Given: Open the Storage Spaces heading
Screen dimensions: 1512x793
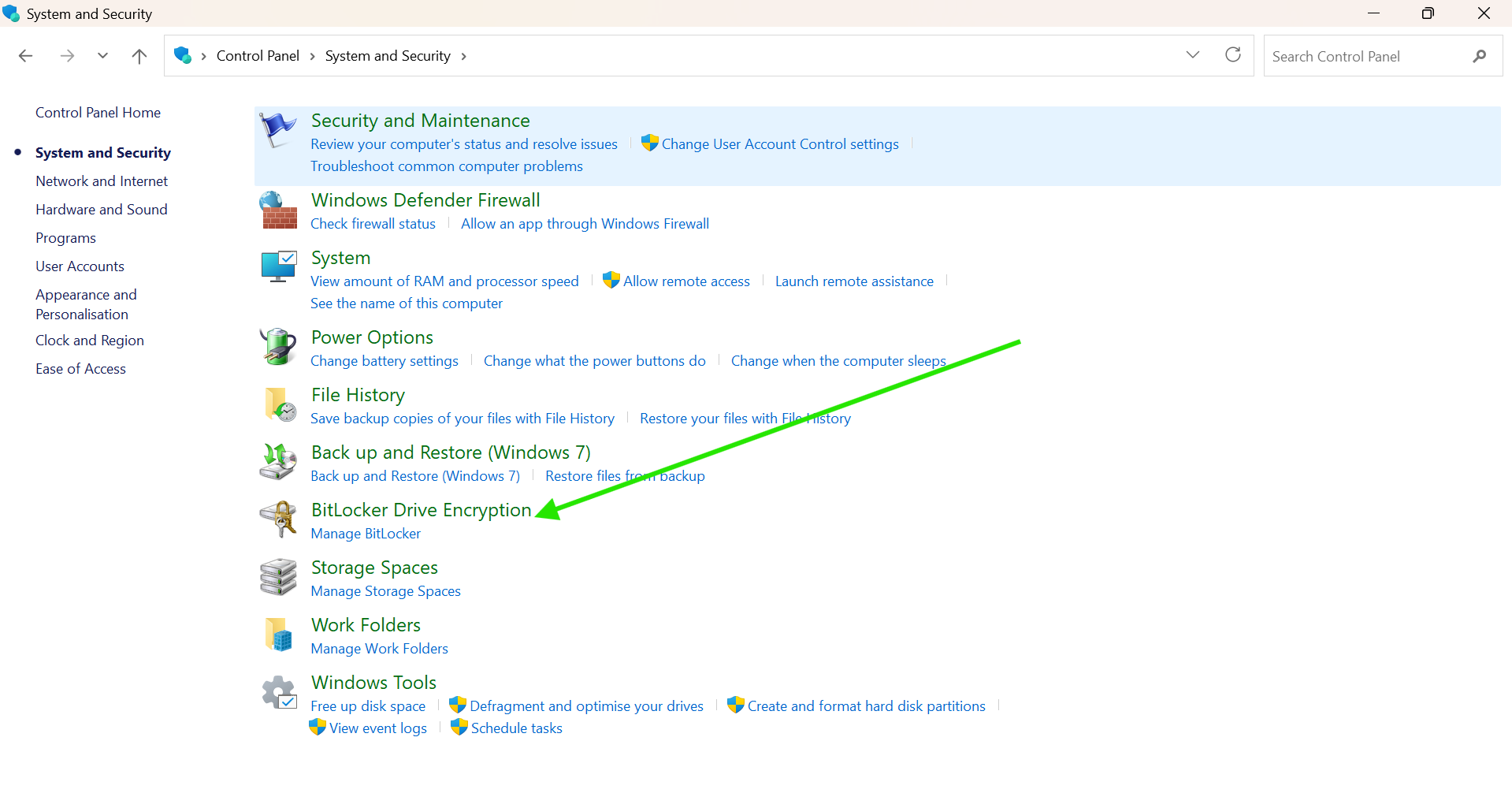Looking at the screenshot, I should (374, 568).
